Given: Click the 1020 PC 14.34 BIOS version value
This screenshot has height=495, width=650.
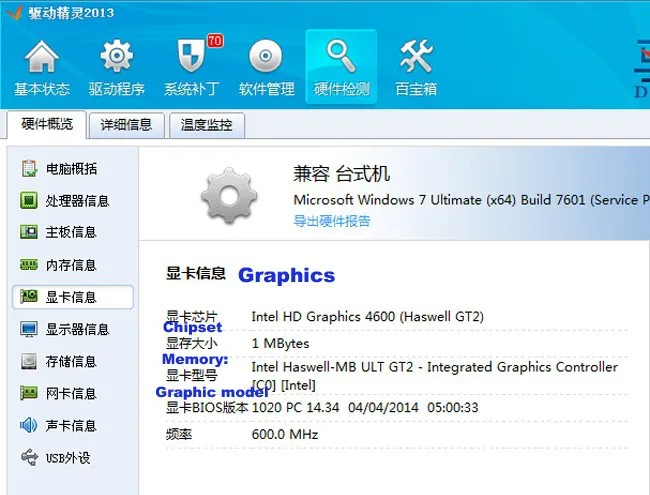Looking at the screenshot, I should point(365,407).
